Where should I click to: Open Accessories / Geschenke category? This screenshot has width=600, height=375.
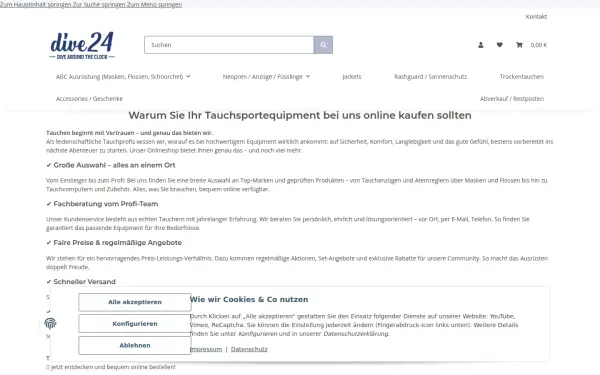point(89,99)
